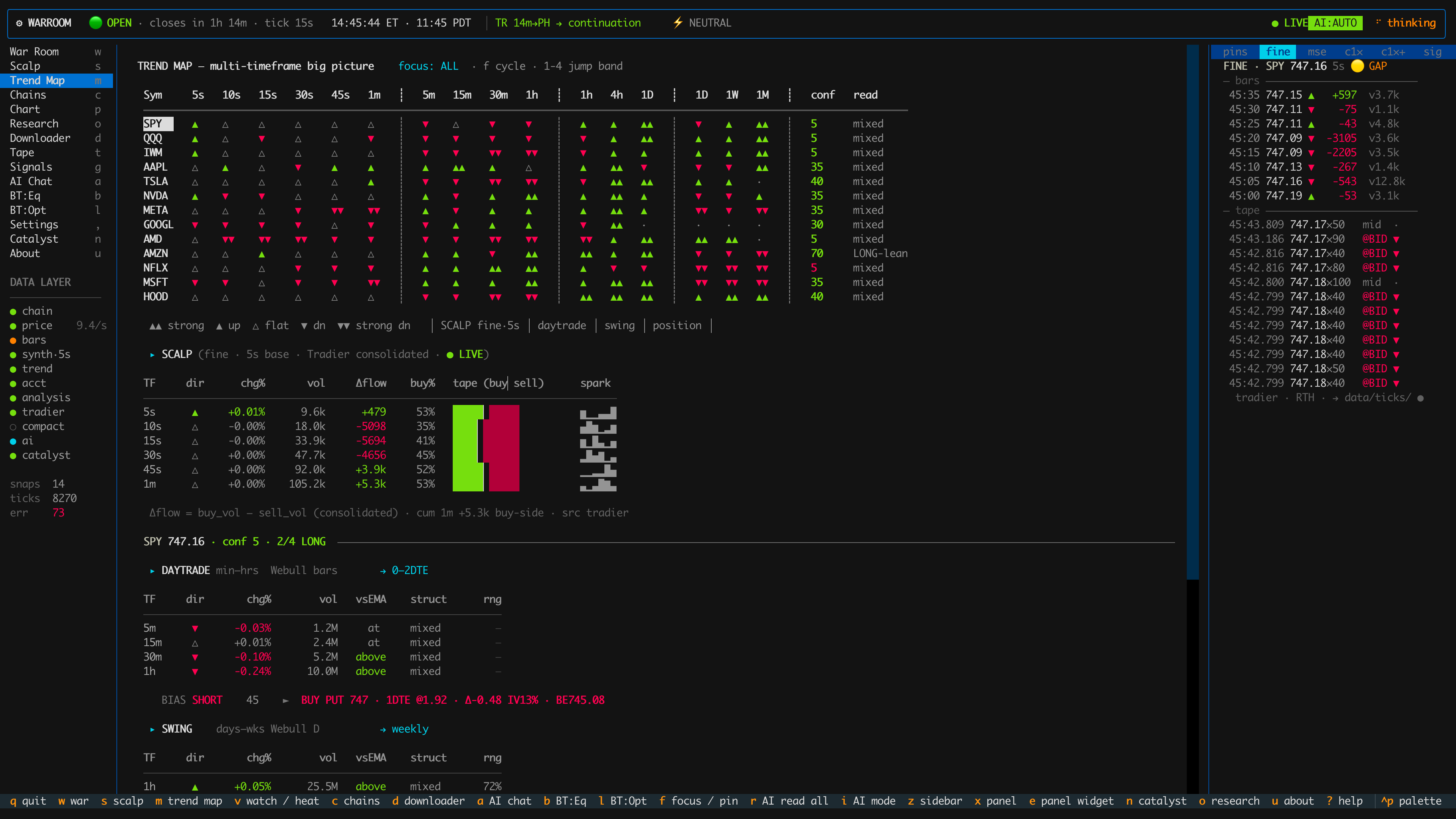Toggle the focus: ALL filter

[x=428, y=66]
